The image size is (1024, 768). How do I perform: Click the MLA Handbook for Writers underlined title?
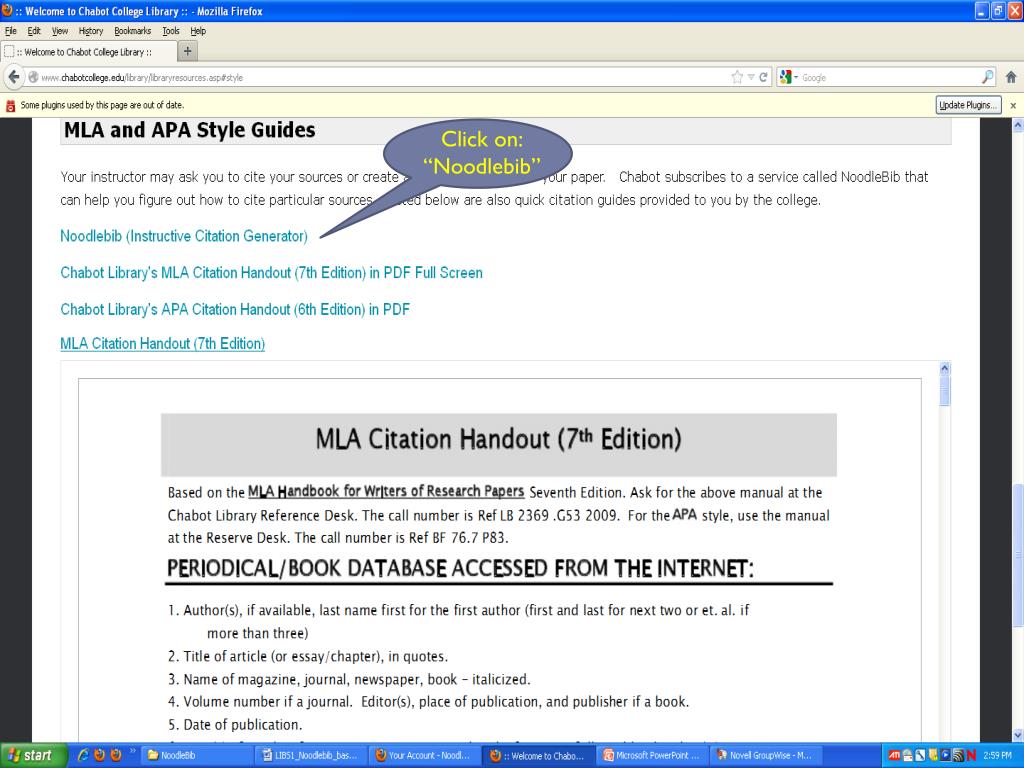tap(386, 491)
